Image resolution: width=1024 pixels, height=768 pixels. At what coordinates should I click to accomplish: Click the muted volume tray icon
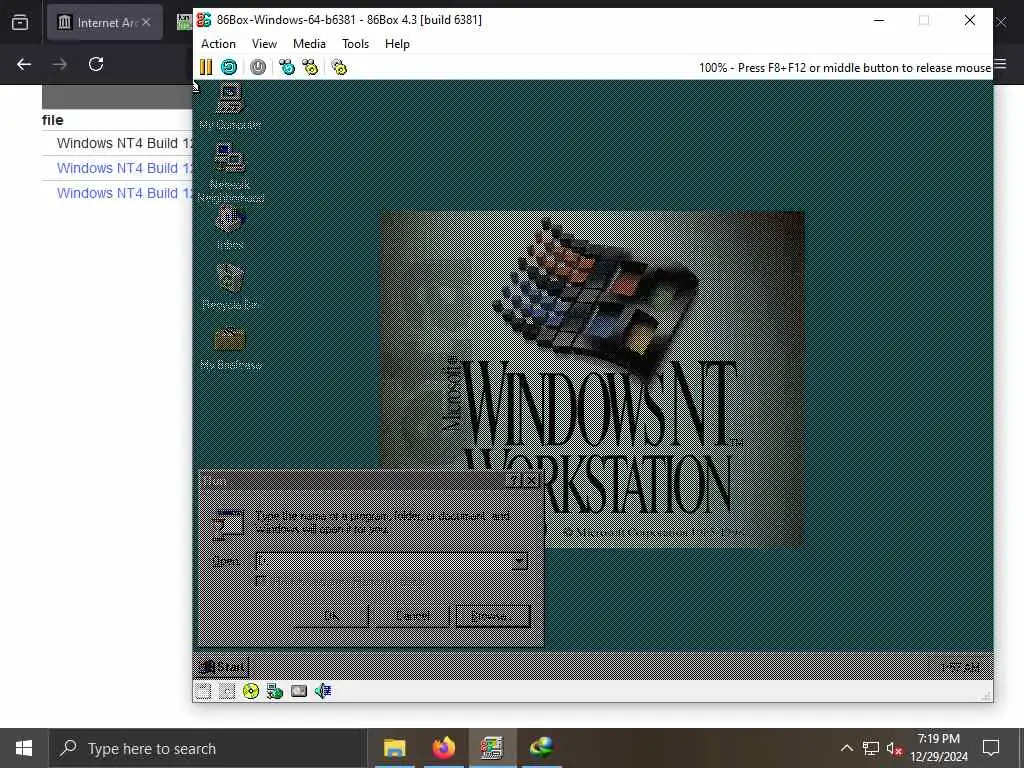pos(895,748)
